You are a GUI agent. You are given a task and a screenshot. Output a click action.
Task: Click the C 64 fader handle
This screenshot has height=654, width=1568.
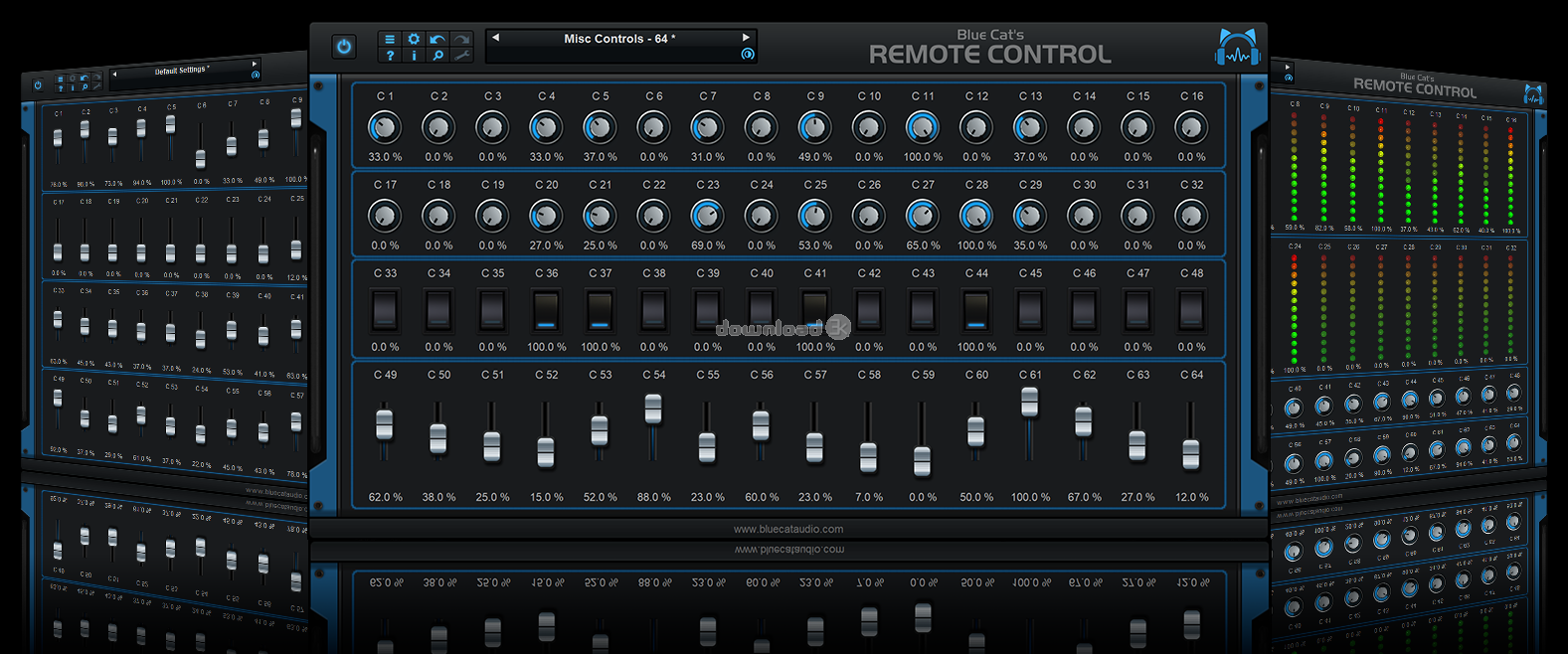[x=1191, y=453]
